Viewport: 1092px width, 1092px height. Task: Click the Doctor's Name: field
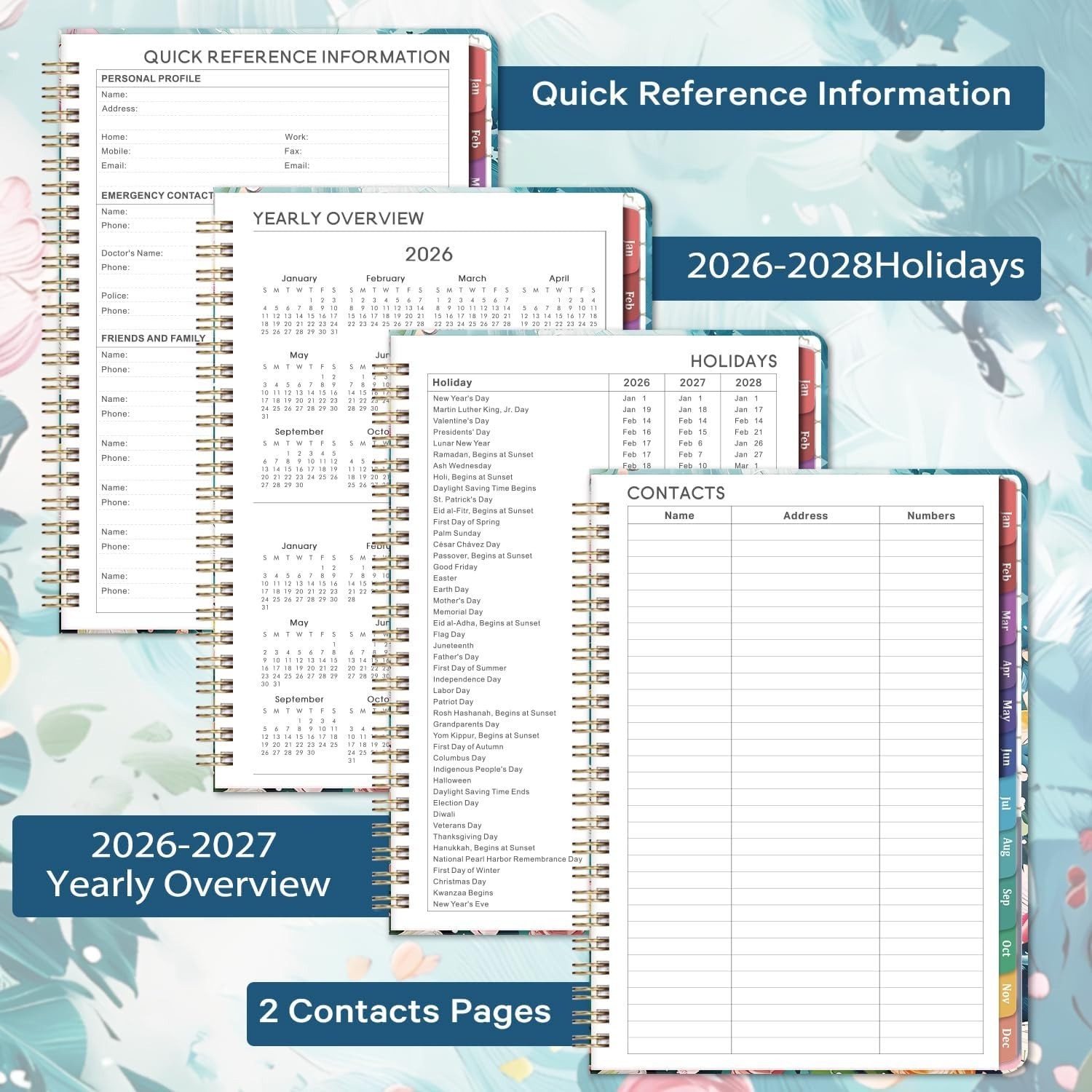pyautogui.click(x=155, y=253)
